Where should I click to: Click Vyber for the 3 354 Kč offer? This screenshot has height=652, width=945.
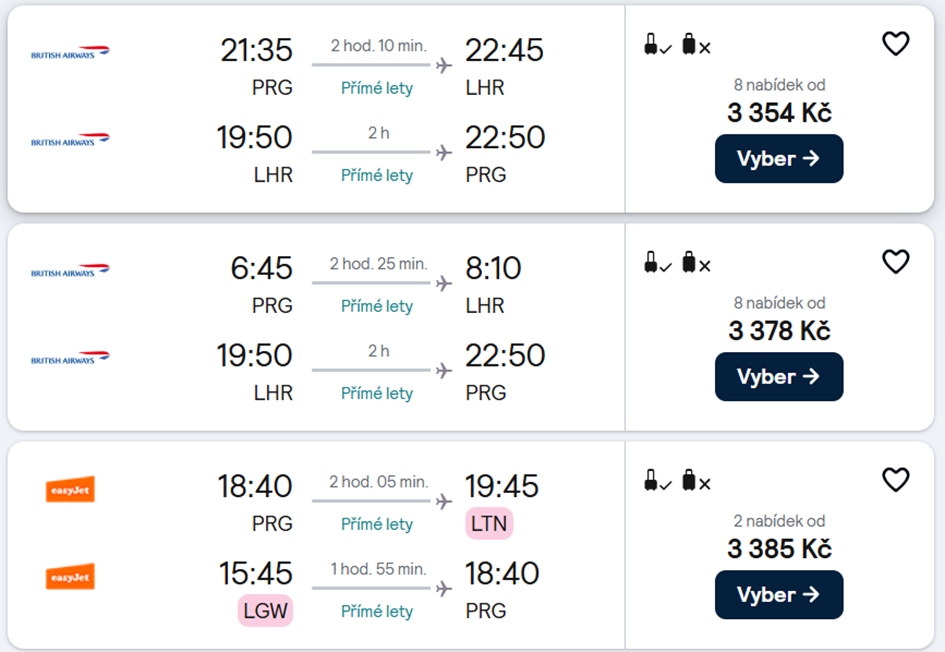pyautogui.click(x=778, y=159)
